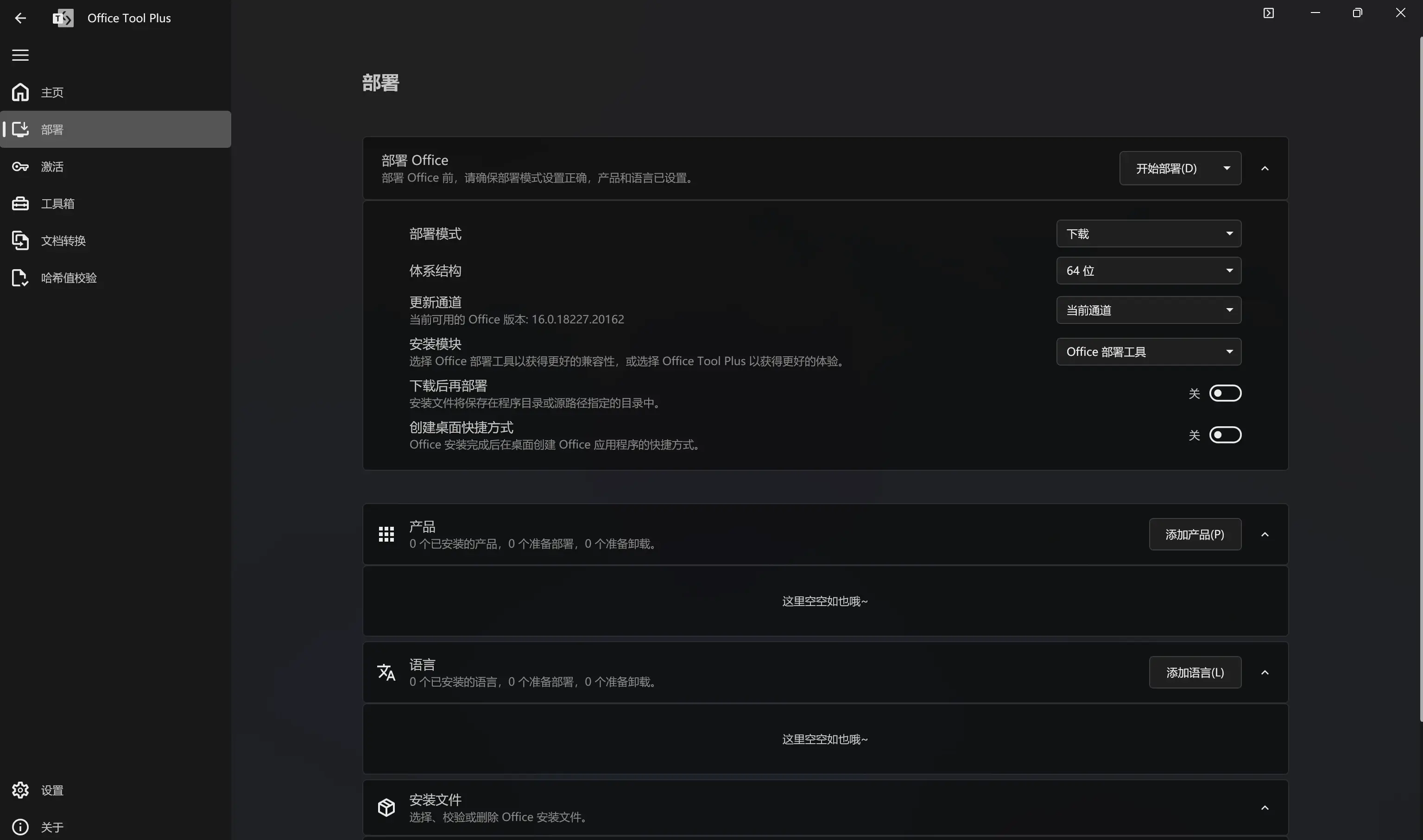Click the info icon beside 关于
Screen dimensions: 1423x840
tap(20, 827)
